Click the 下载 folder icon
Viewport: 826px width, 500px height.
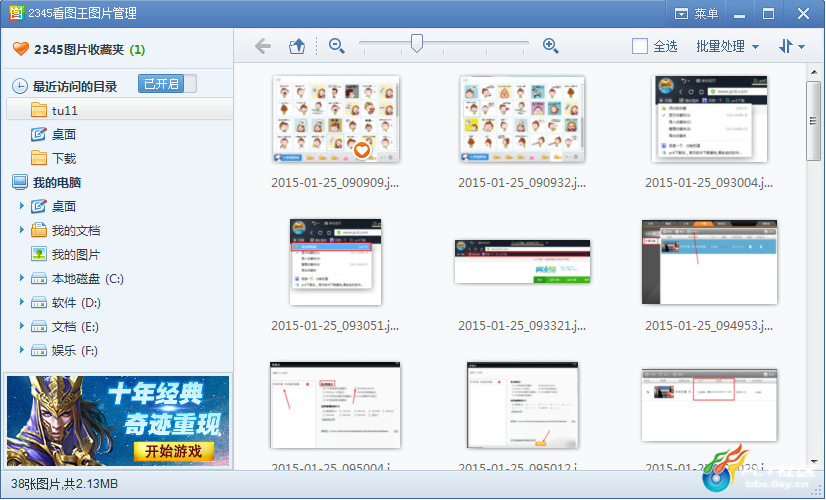click(x=38, y=158)
